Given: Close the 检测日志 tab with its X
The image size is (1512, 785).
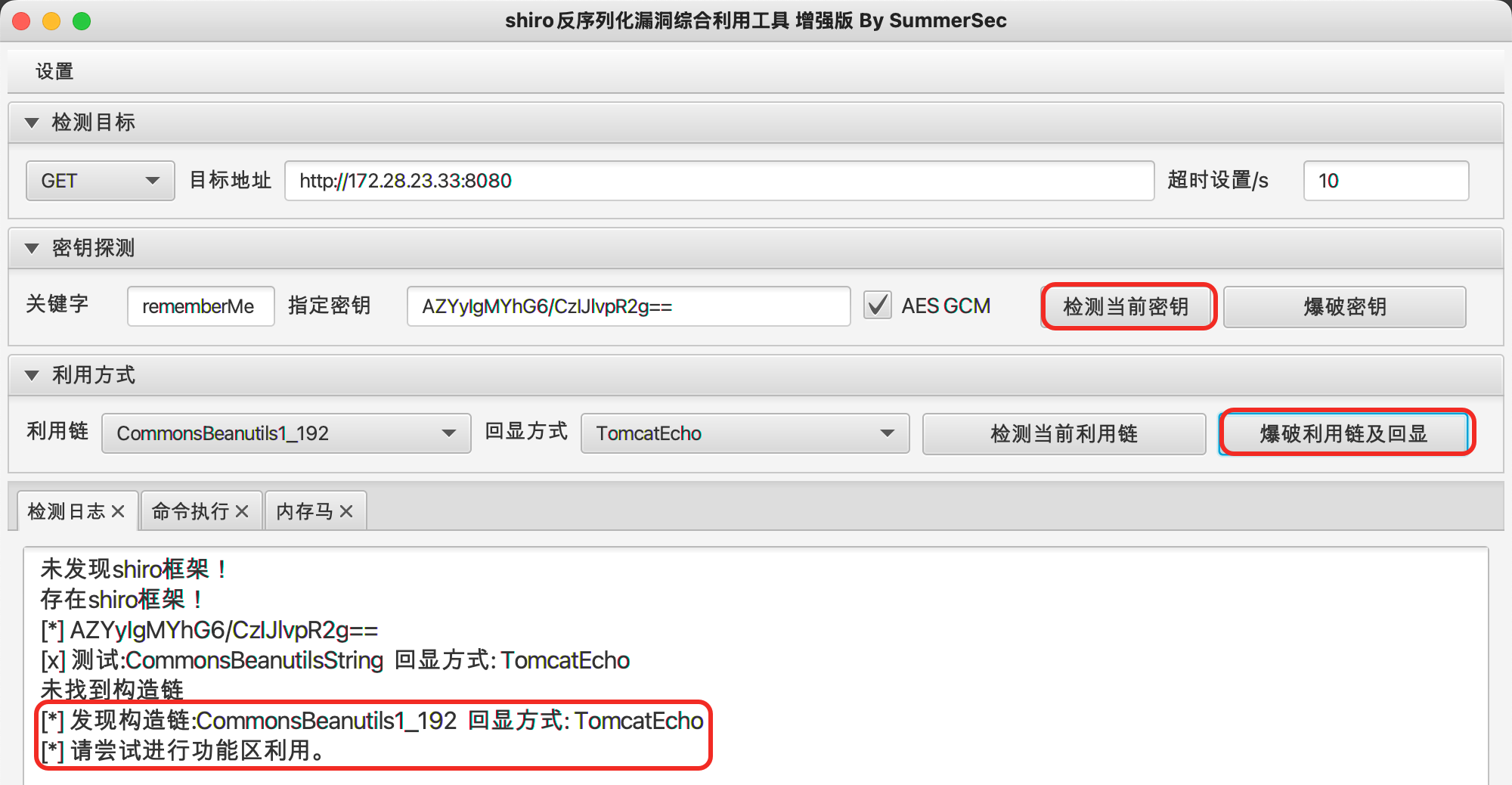Looking at the screenshot, I should click(x=118, y=512).
